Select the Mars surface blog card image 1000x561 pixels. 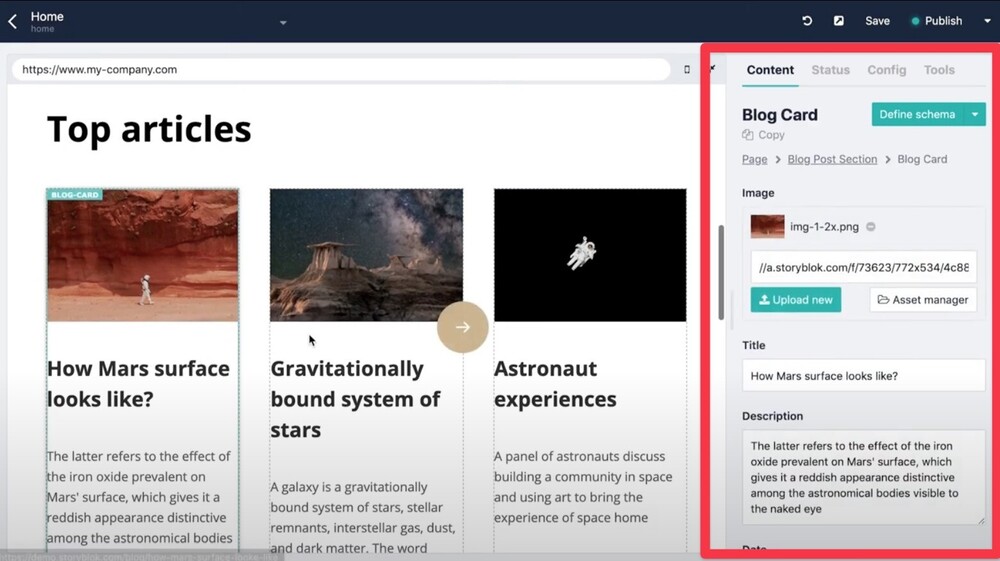(142, 257)
